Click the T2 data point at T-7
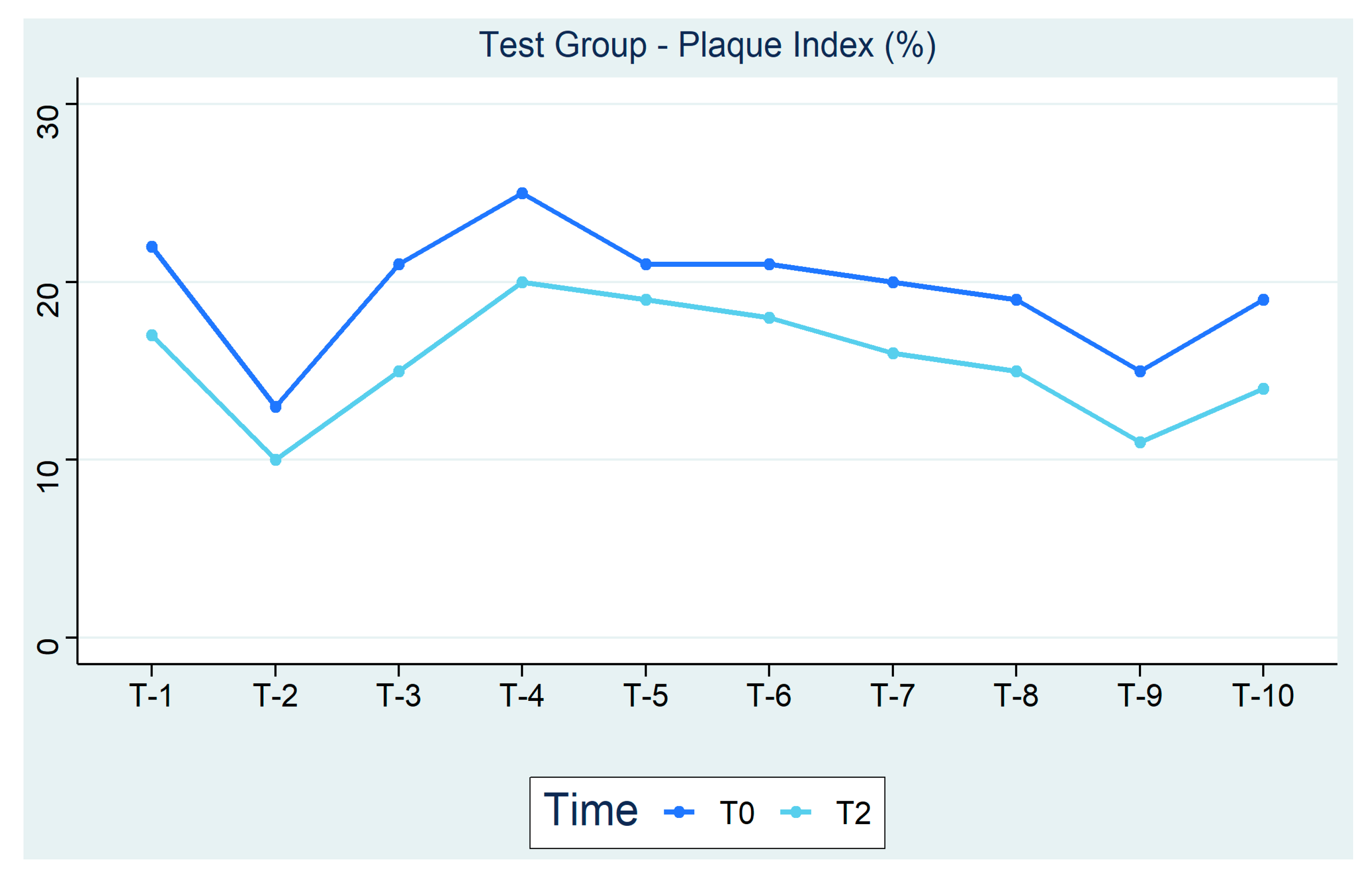Image resolution: width=1372 pixels, height=872 pixels. click(893, 353)
